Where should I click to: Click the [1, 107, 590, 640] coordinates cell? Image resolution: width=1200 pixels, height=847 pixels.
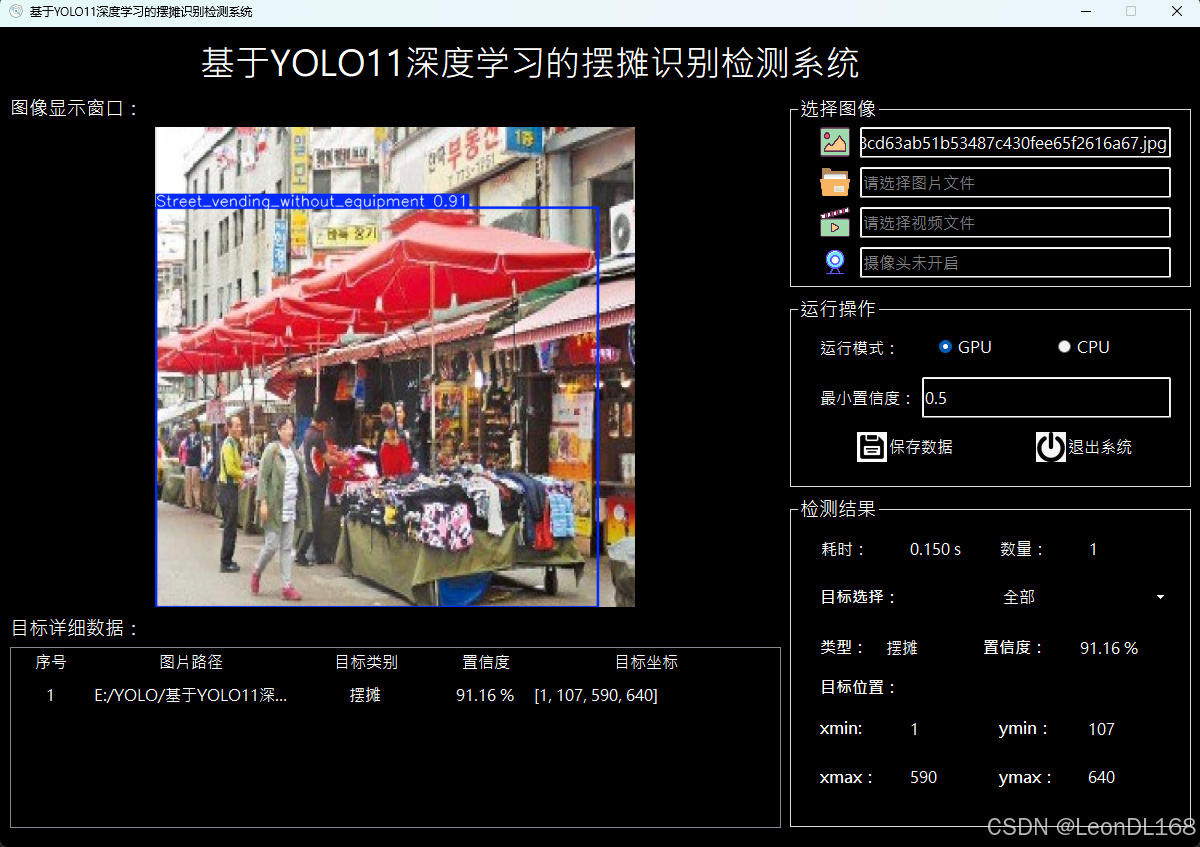click(596, 695)
